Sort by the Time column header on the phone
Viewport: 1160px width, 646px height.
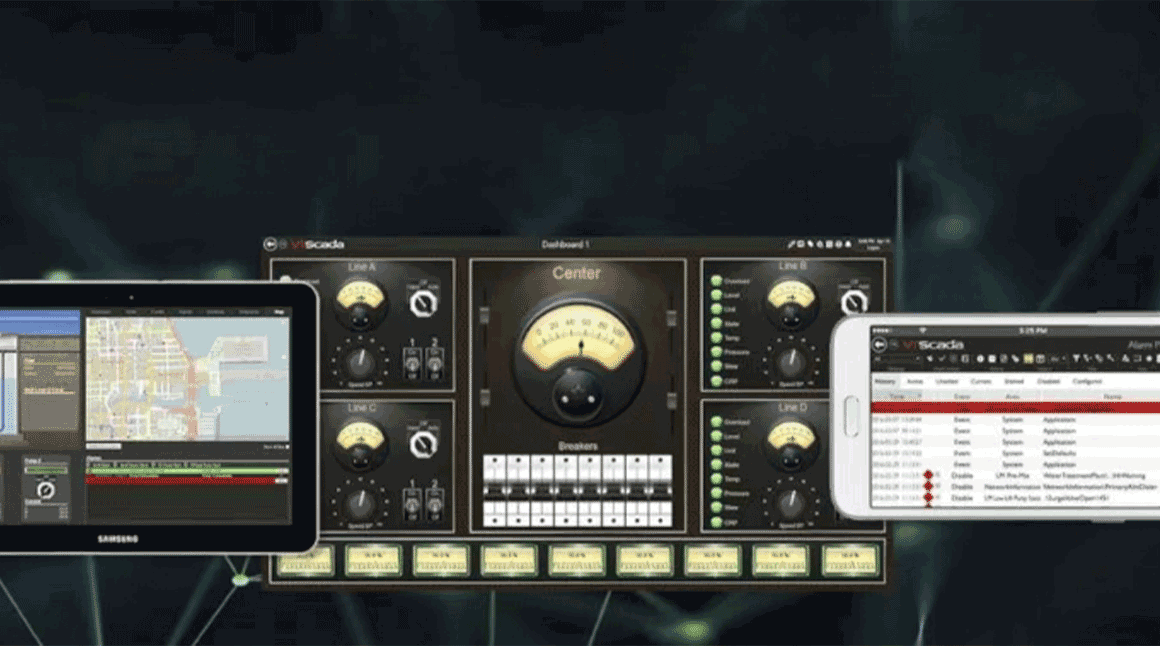(x=897, y=397)
